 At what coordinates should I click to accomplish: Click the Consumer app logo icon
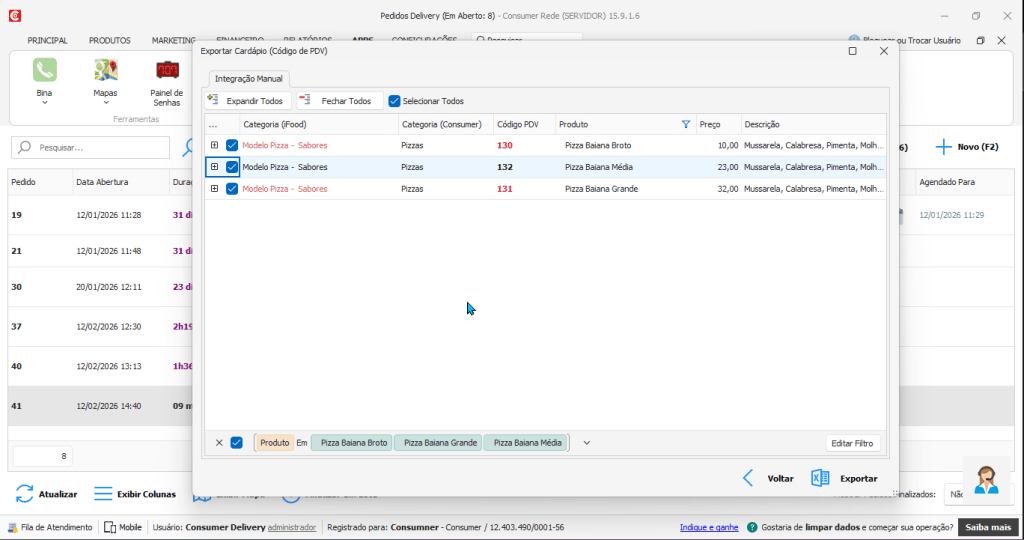(14, 16)
